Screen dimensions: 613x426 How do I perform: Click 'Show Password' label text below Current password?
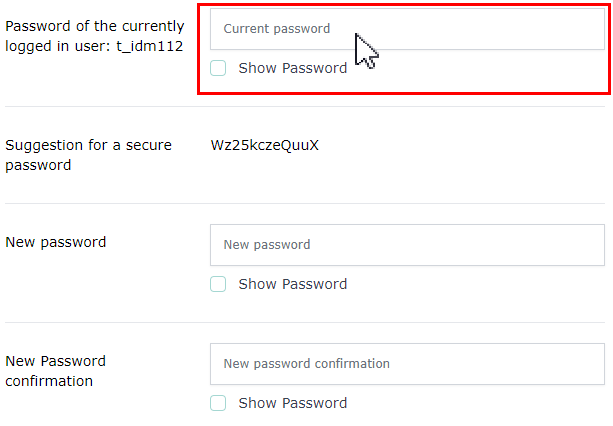pyautogui.click(x=292, y=68)
